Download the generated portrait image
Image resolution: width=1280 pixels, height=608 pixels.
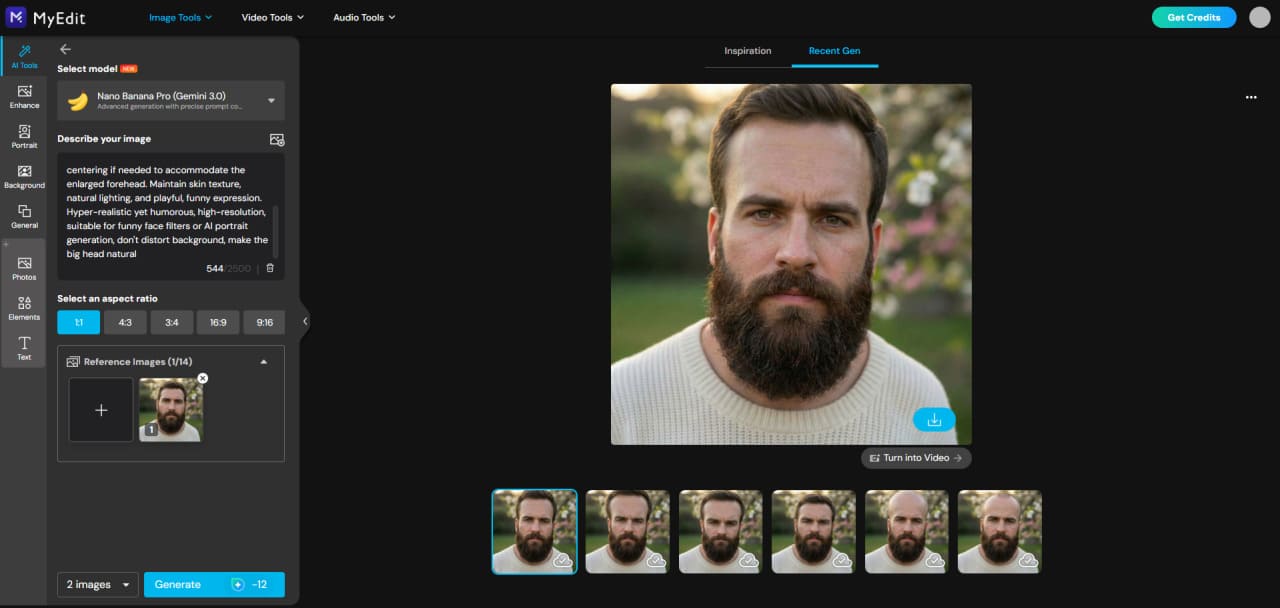tap(933, 419)
